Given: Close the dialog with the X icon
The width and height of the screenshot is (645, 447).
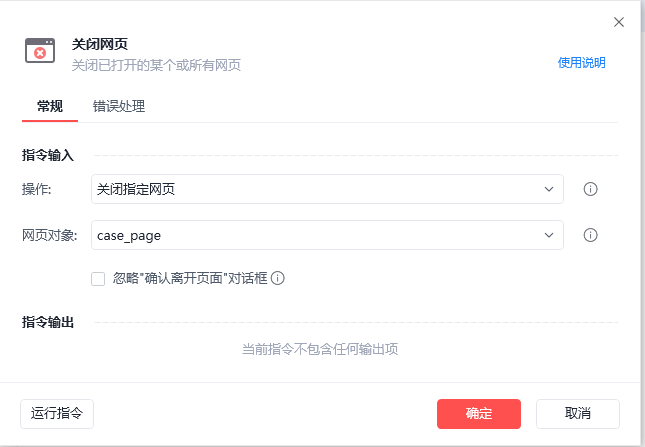Looking at the screenshot, I should [619, 22].
